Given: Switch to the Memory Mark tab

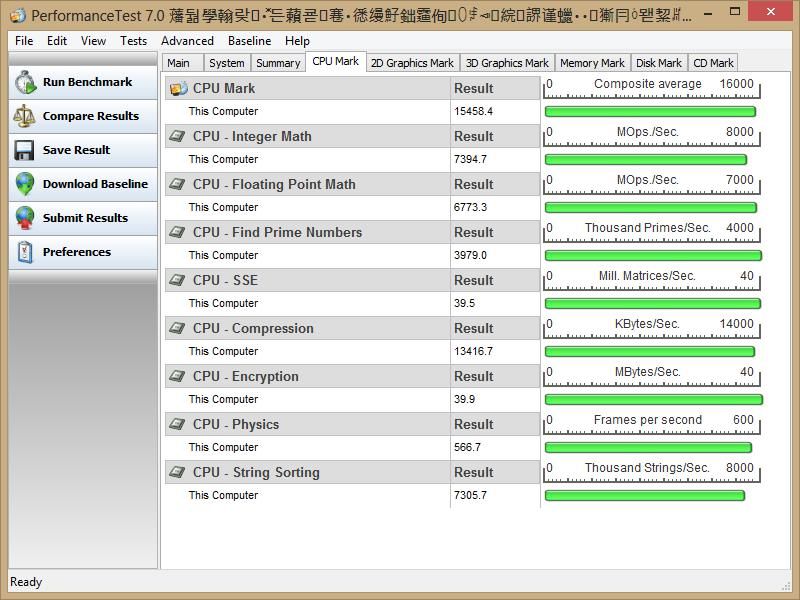Looking at the screenshot, I should point(592,63).
